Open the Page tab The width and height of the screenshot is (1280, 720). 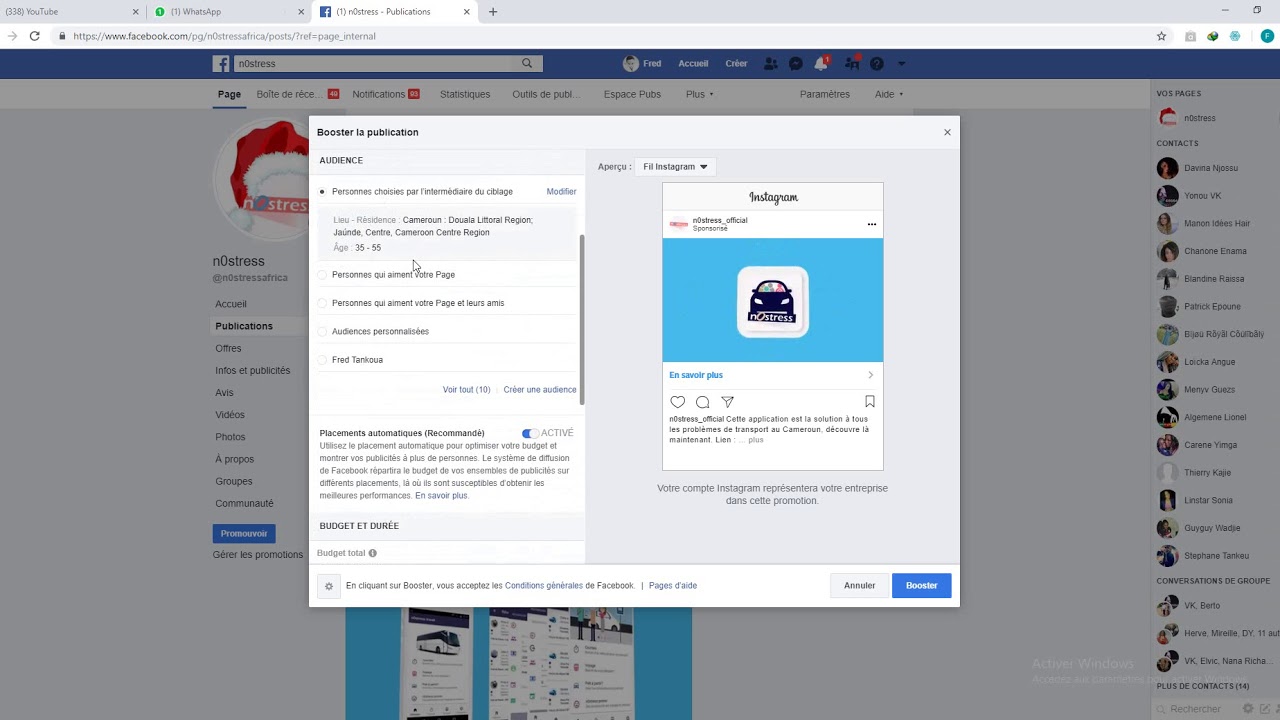click(x=229, y=94)
